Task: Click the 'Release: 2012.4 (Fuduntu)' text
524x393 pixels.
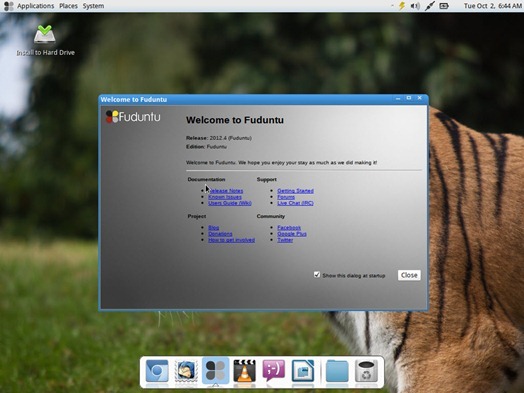Action: [x=219, y=138]
